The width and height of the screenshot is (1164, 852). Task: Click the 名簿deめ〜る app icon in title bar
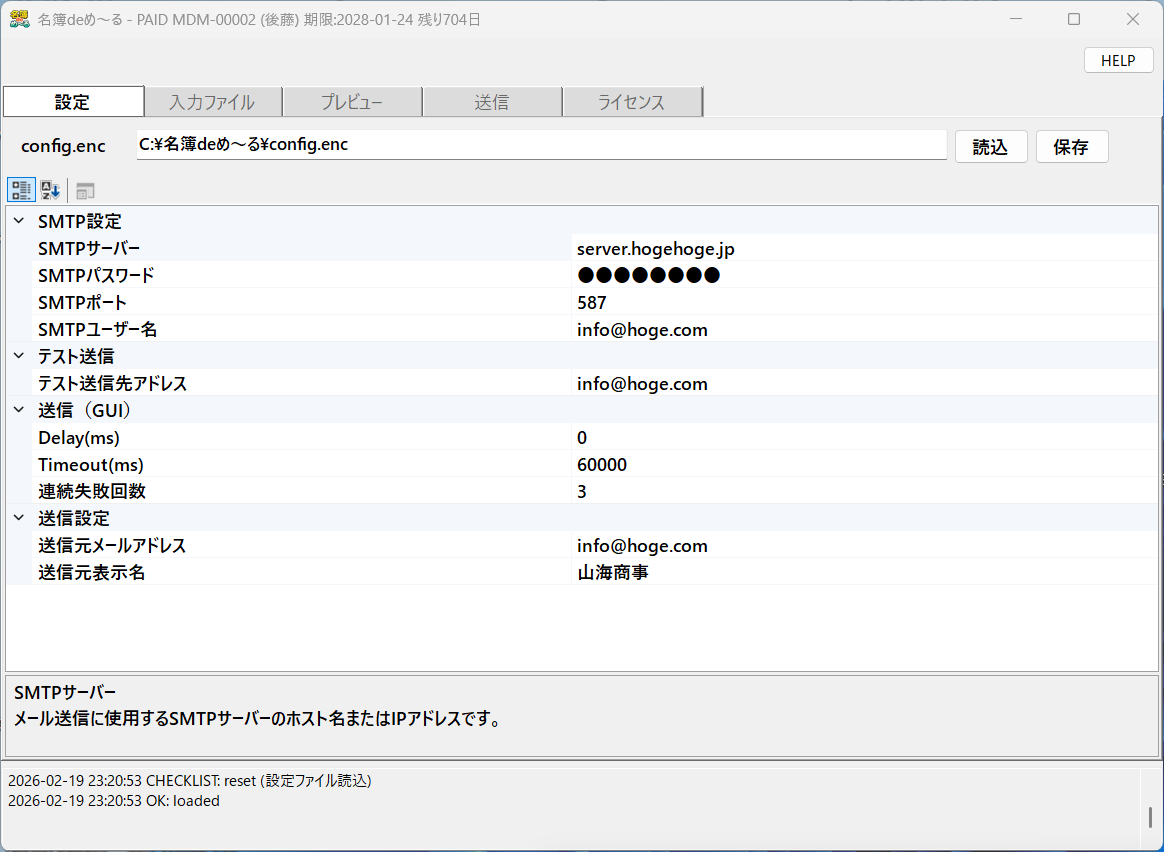point(19,19)
